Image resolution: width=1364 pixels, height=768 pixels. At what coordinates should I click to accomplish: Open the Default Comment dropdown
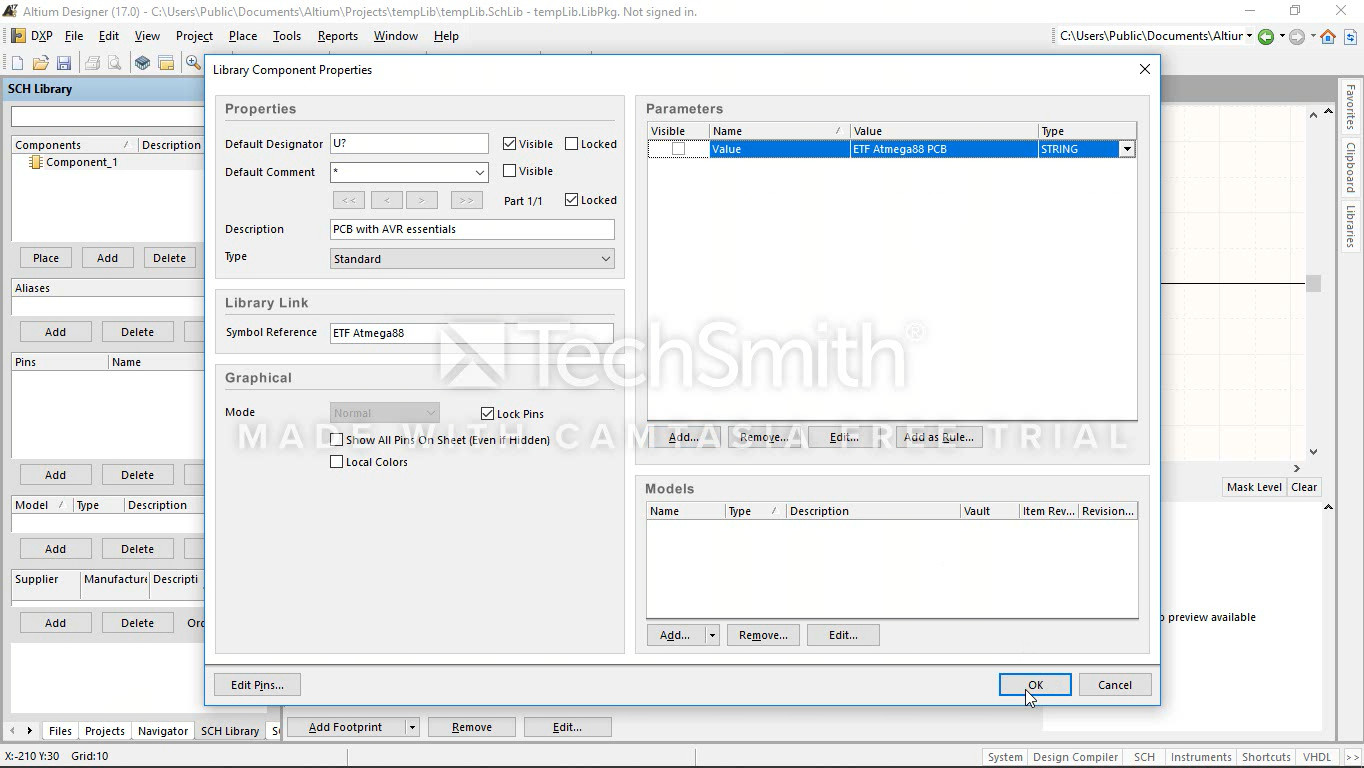pos(479,172)
